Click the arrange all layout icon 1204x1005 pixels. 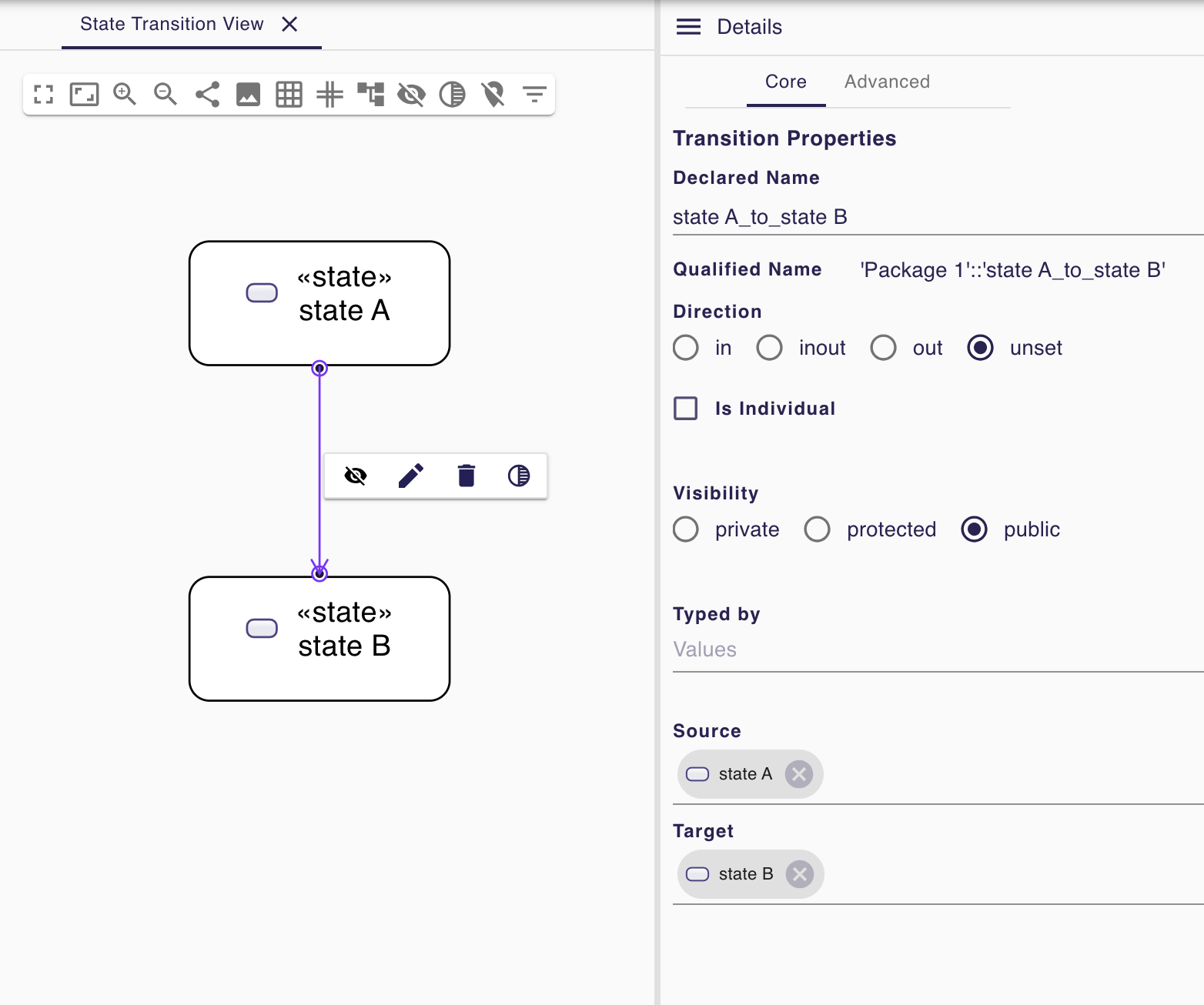[370, 95]
